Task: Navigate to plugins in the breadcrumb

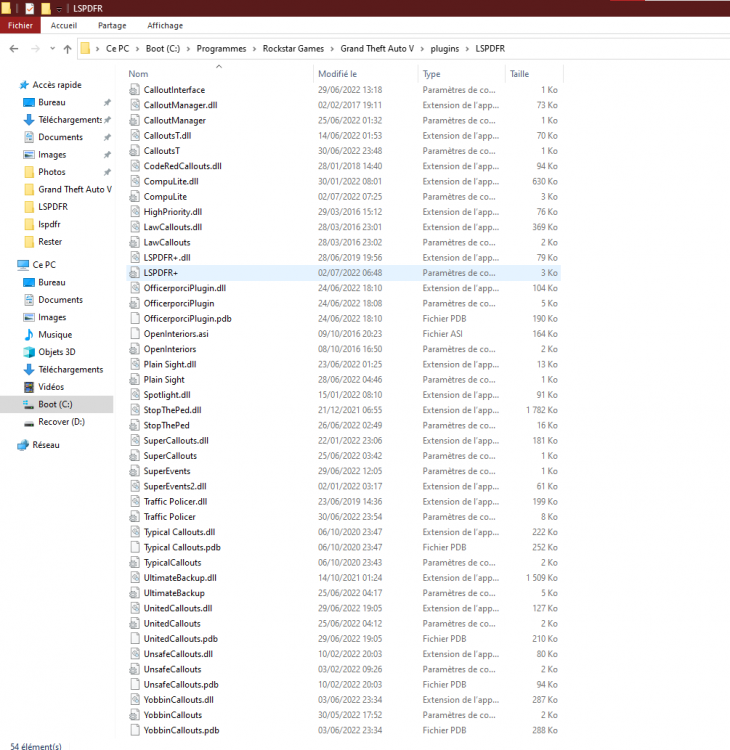Action: (x=444, y=48)
